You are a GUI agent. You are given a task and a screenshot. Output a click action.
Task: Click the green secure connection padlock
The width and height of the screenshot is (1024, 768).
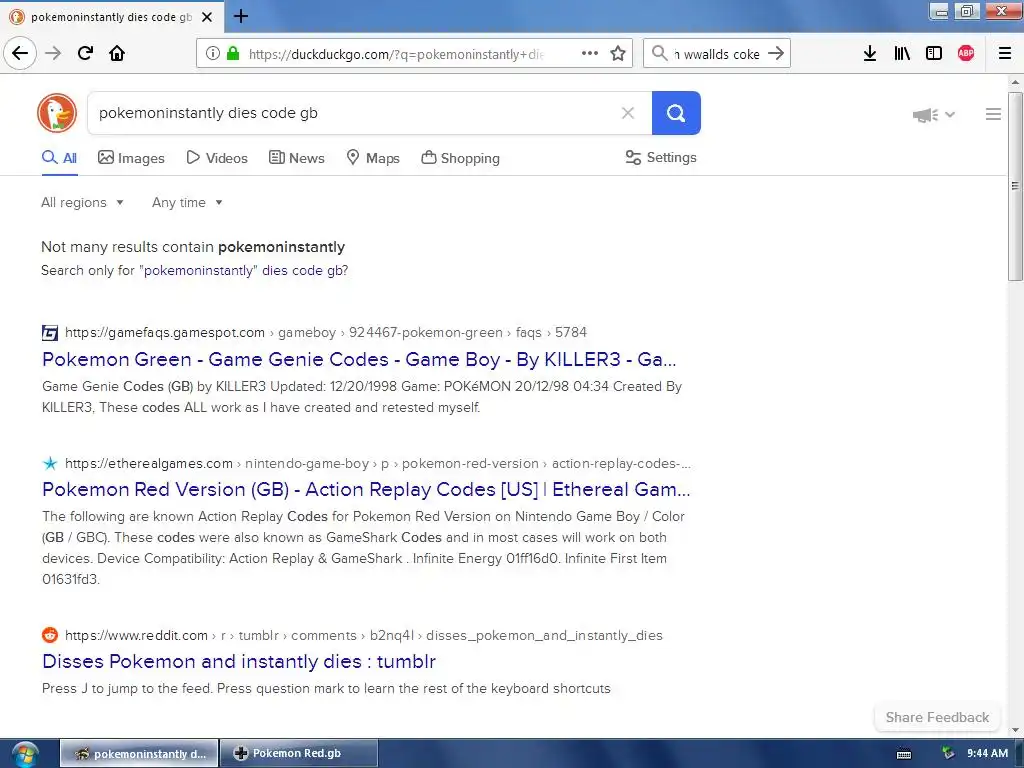pyautogui.click(x=232, y=54)
